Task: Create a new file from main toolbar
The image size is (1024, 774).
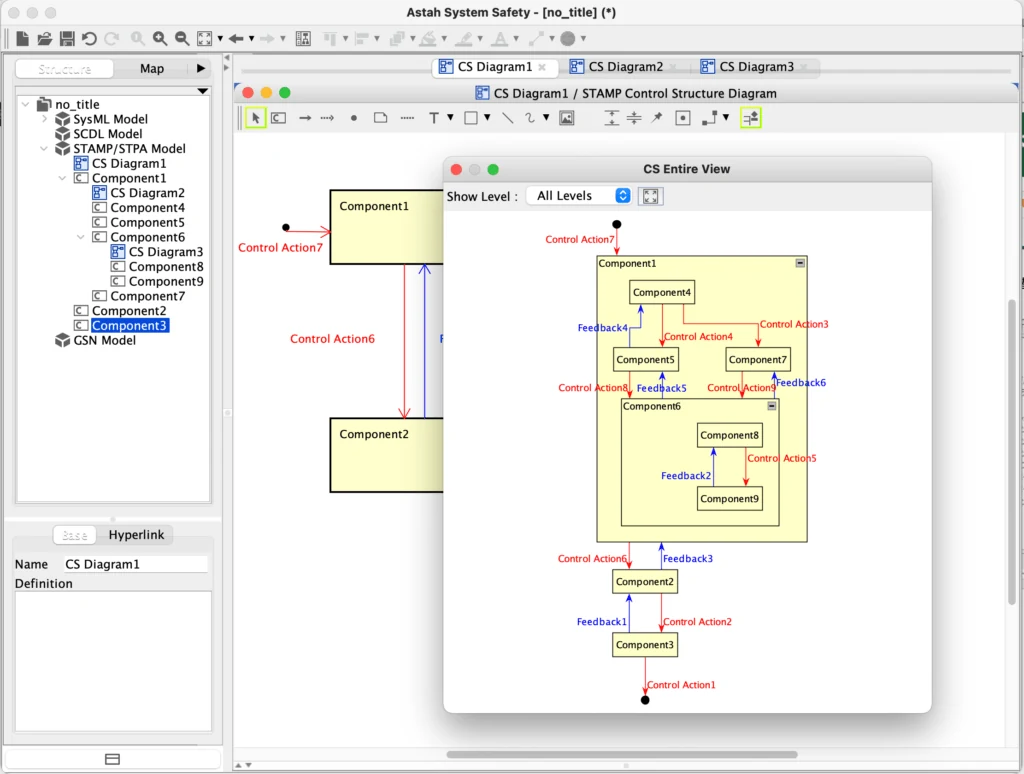Action: 22,39
